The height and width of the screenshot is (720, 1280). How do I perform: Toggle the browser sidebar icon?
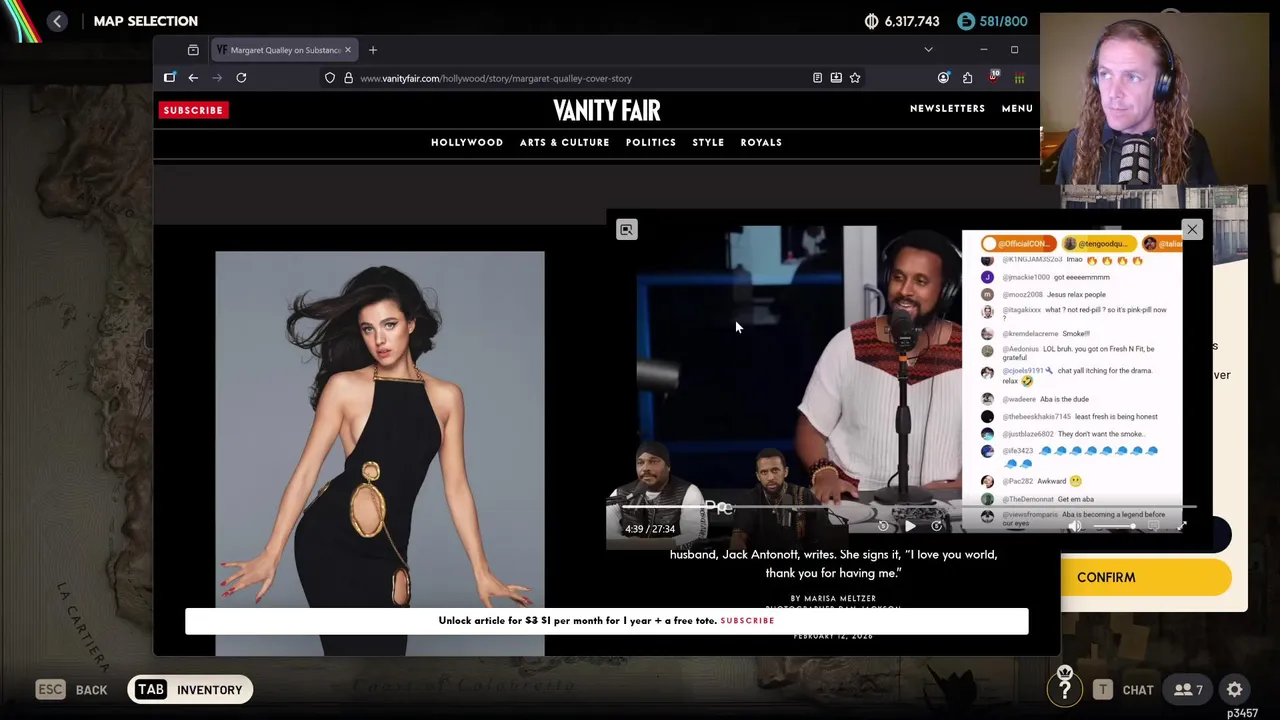[x=170, y=78]
